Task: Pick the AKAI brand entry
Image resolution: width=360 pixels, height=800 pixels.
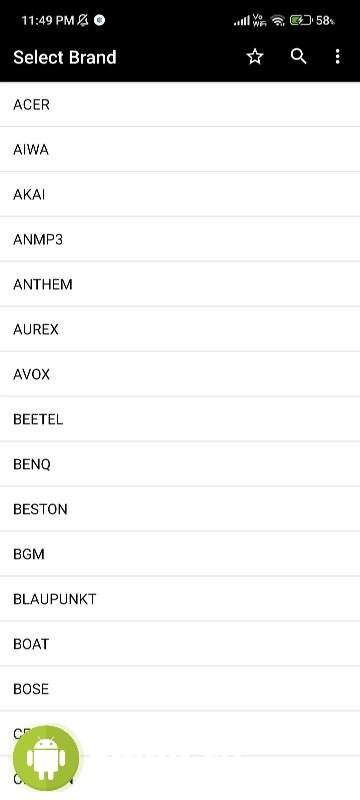Action: (180, 194)
